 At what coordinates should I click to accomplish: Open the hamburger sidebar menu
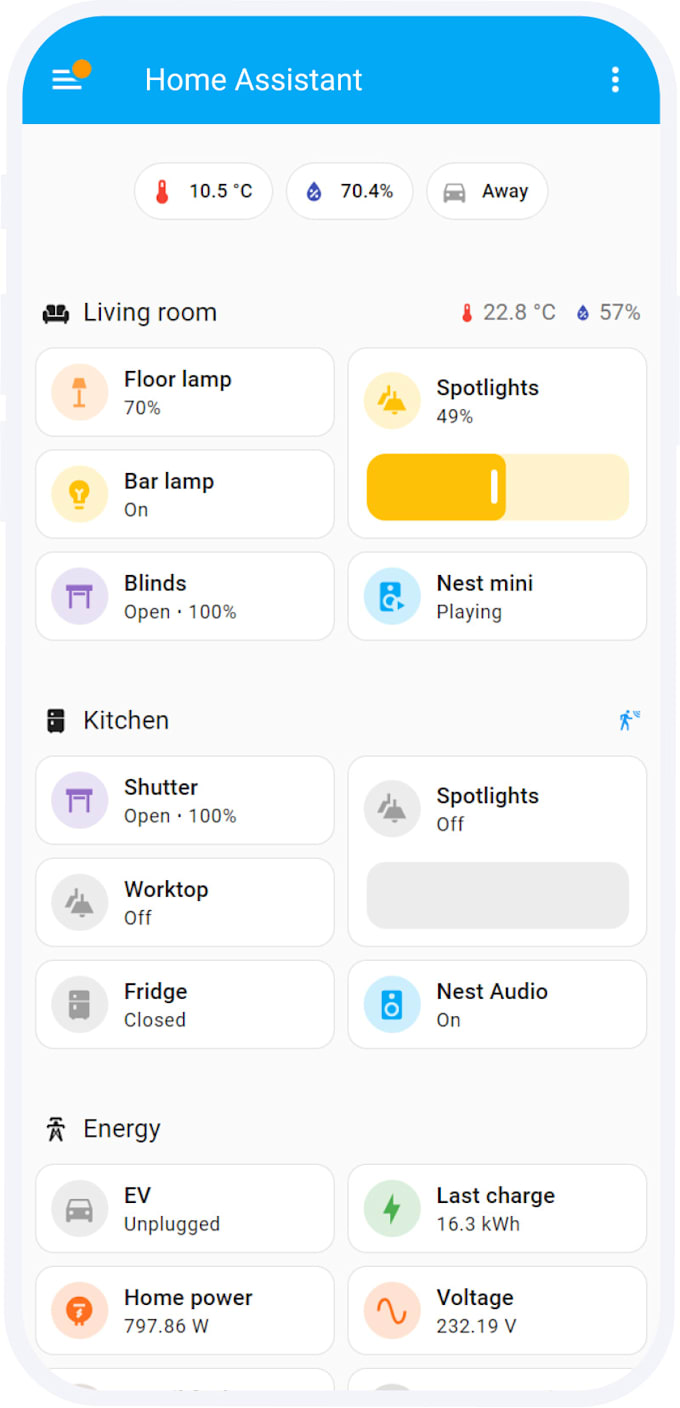pos(67,80)
